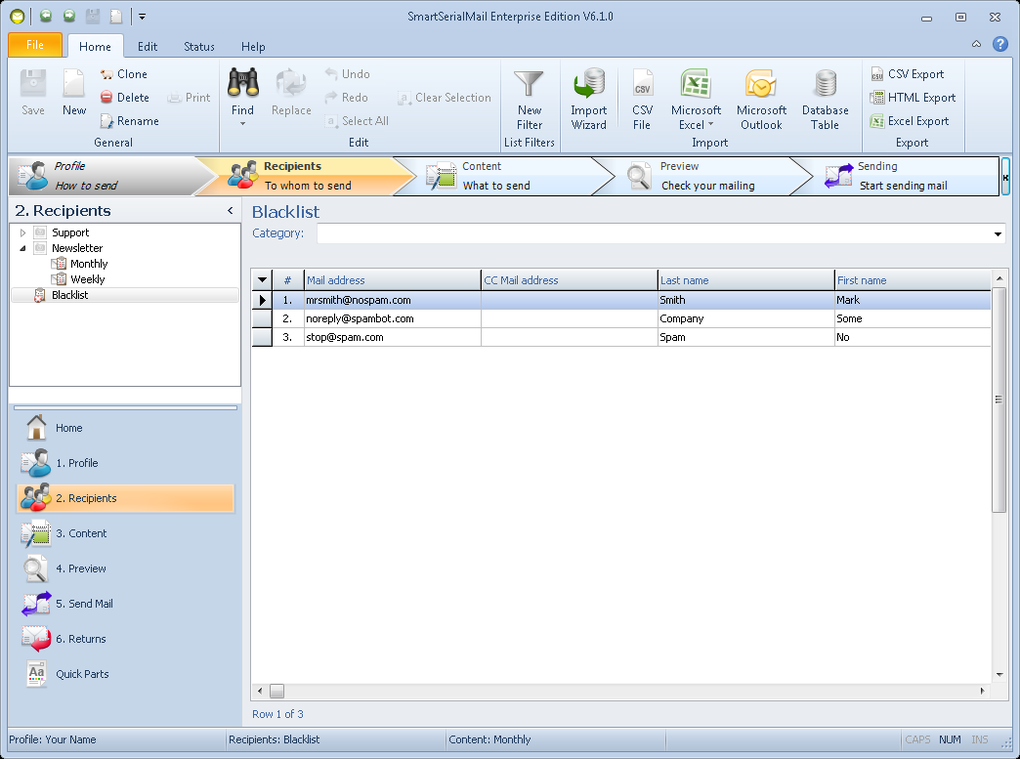This screenshot has width=1020, height=759.
Task: Click the Replace icon
Action: (291, 92)
